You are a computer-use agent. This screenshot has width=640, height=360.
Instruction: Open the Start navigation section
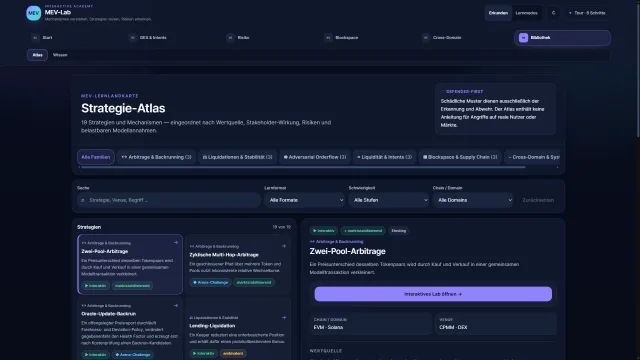coord(76,38)
